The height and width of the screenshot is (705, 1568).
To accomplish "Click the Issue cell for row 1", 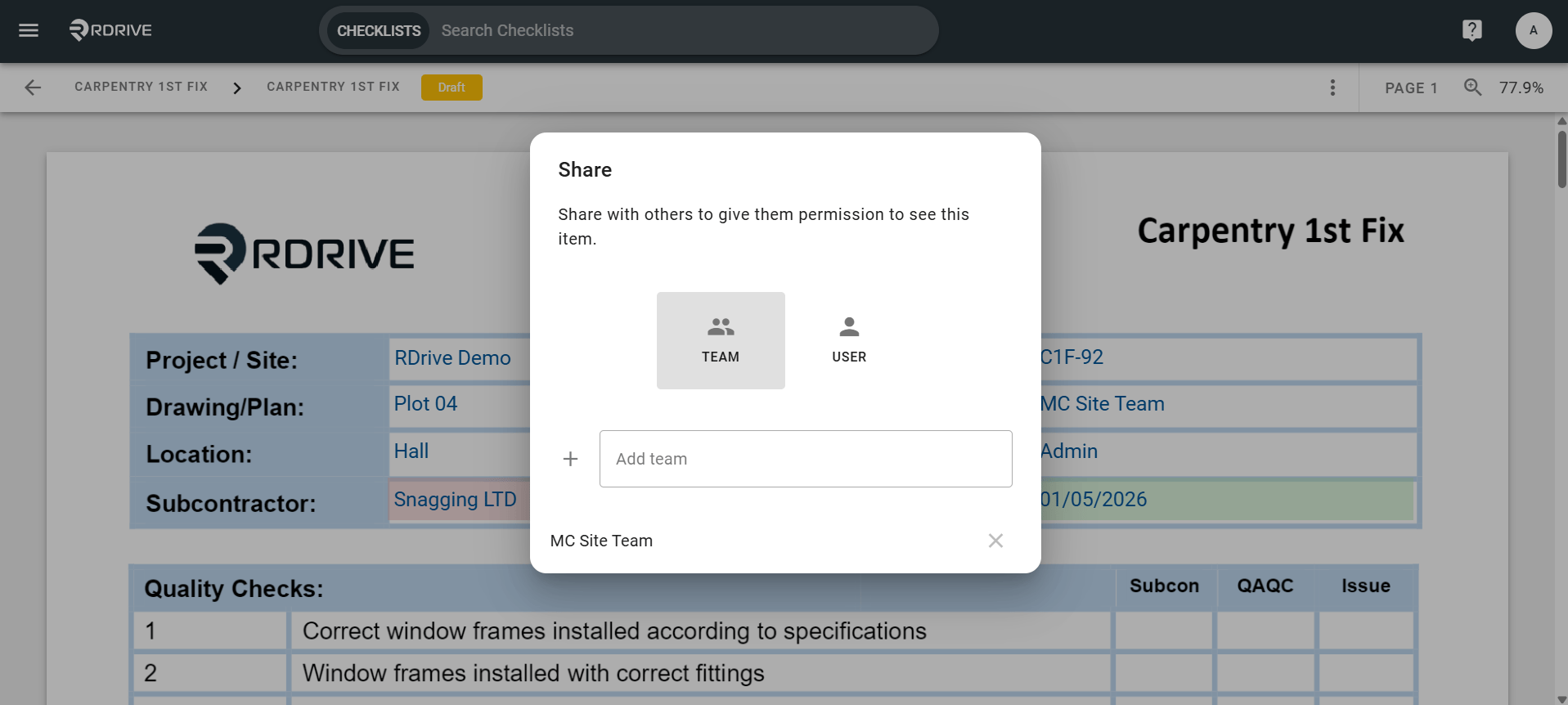I will point(1366,631).
